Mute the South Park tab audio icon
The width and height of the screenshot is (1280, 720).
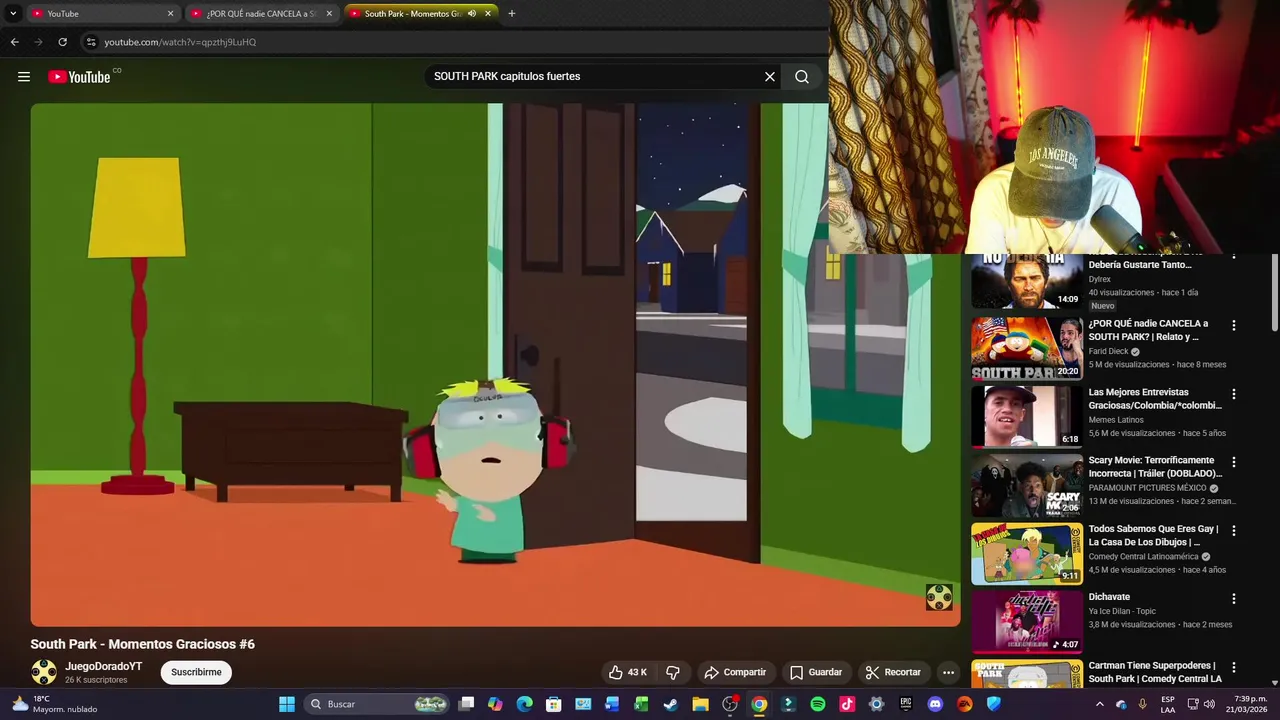tap(472, 14)
